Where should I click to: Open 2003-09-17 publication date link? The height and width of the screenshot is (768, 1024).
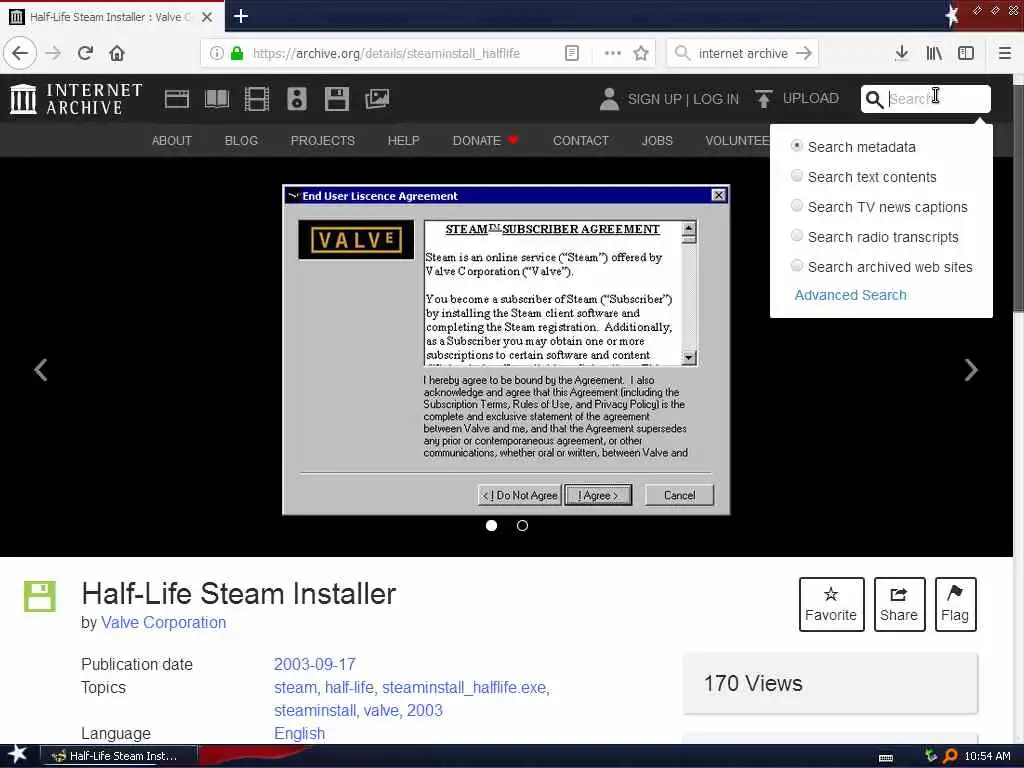click(315, 664)
